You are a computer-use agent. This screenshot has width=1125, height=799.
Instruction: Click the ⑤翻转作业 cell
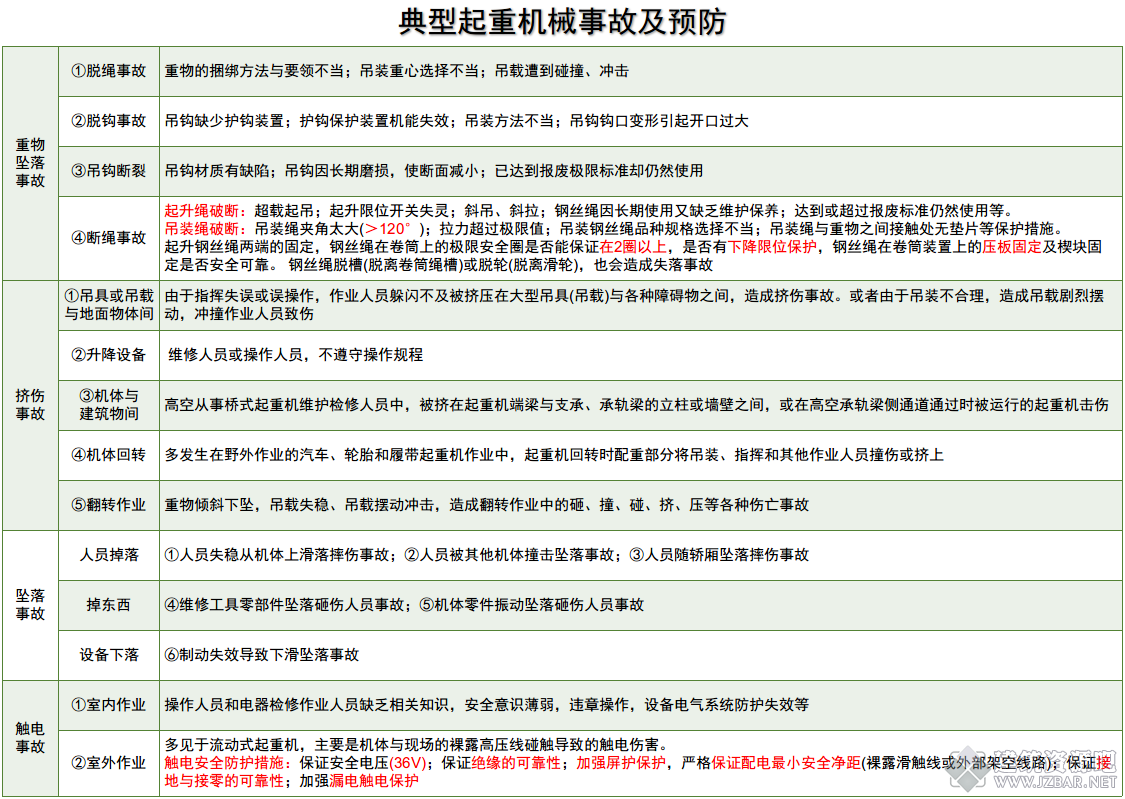click(x=109, y=505)
